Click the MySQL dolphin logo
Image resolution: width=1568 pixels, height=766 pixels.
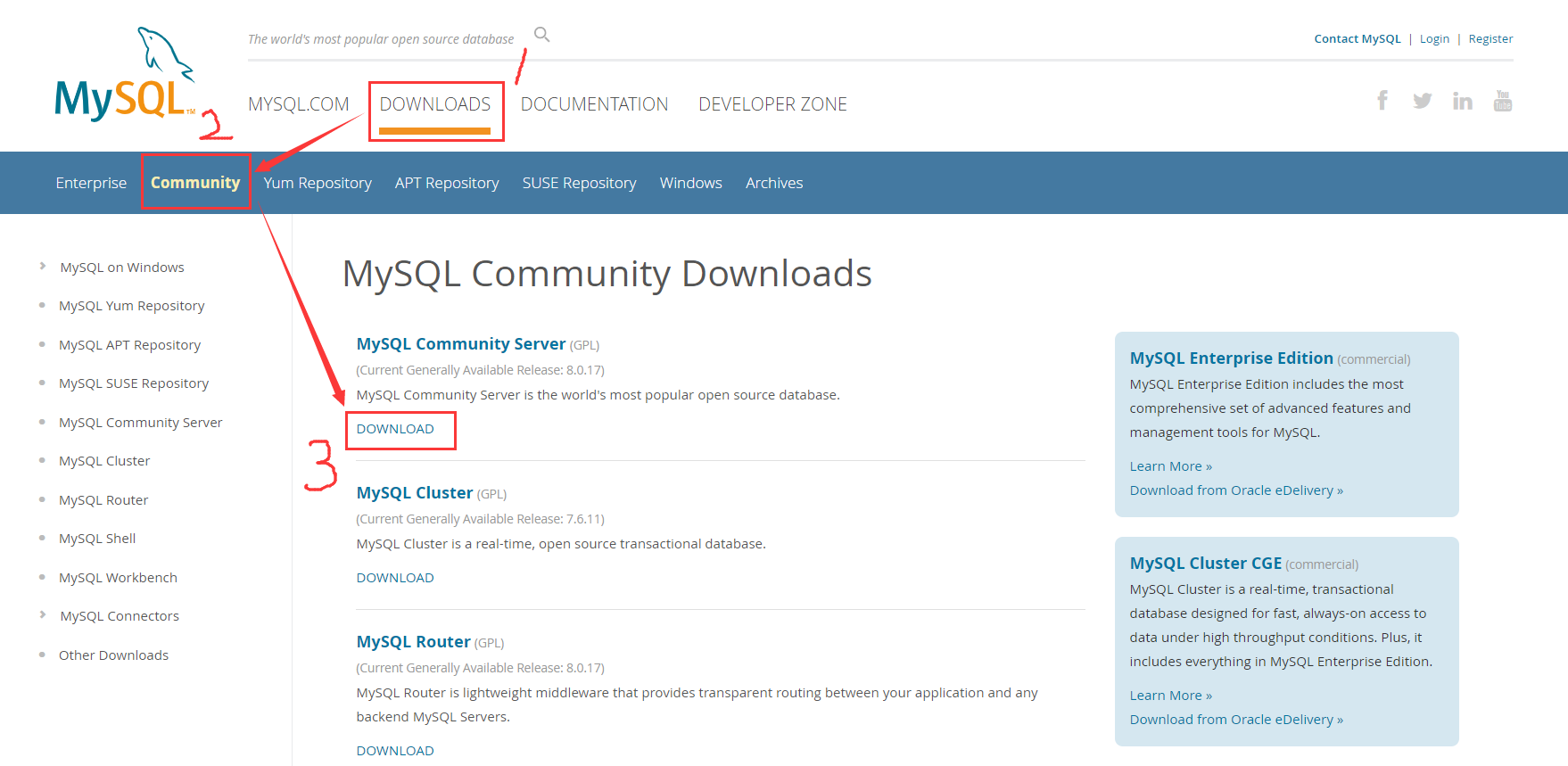[x=125, y=75]
